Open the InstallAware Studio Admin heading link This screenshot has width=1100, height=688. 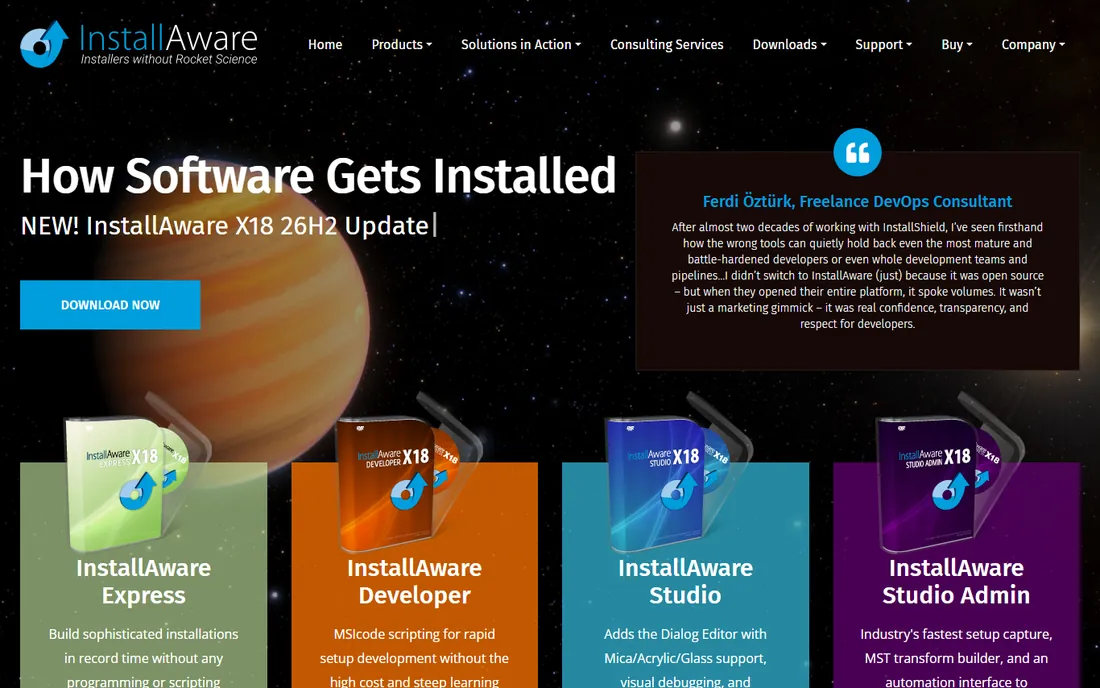(956, 581)
